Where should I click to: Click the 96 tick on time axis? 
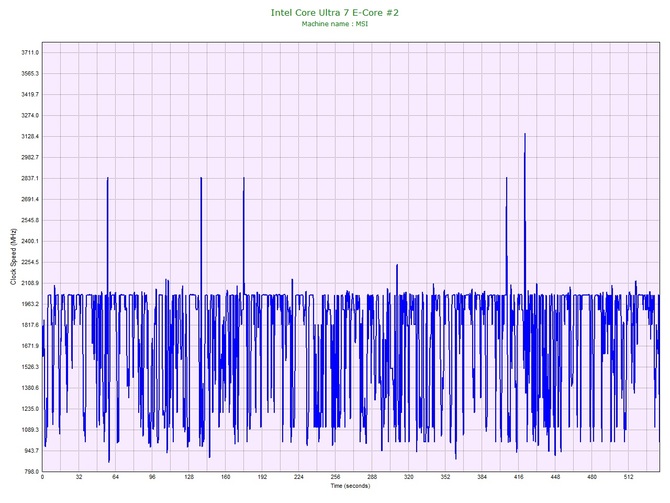[152, 477]
